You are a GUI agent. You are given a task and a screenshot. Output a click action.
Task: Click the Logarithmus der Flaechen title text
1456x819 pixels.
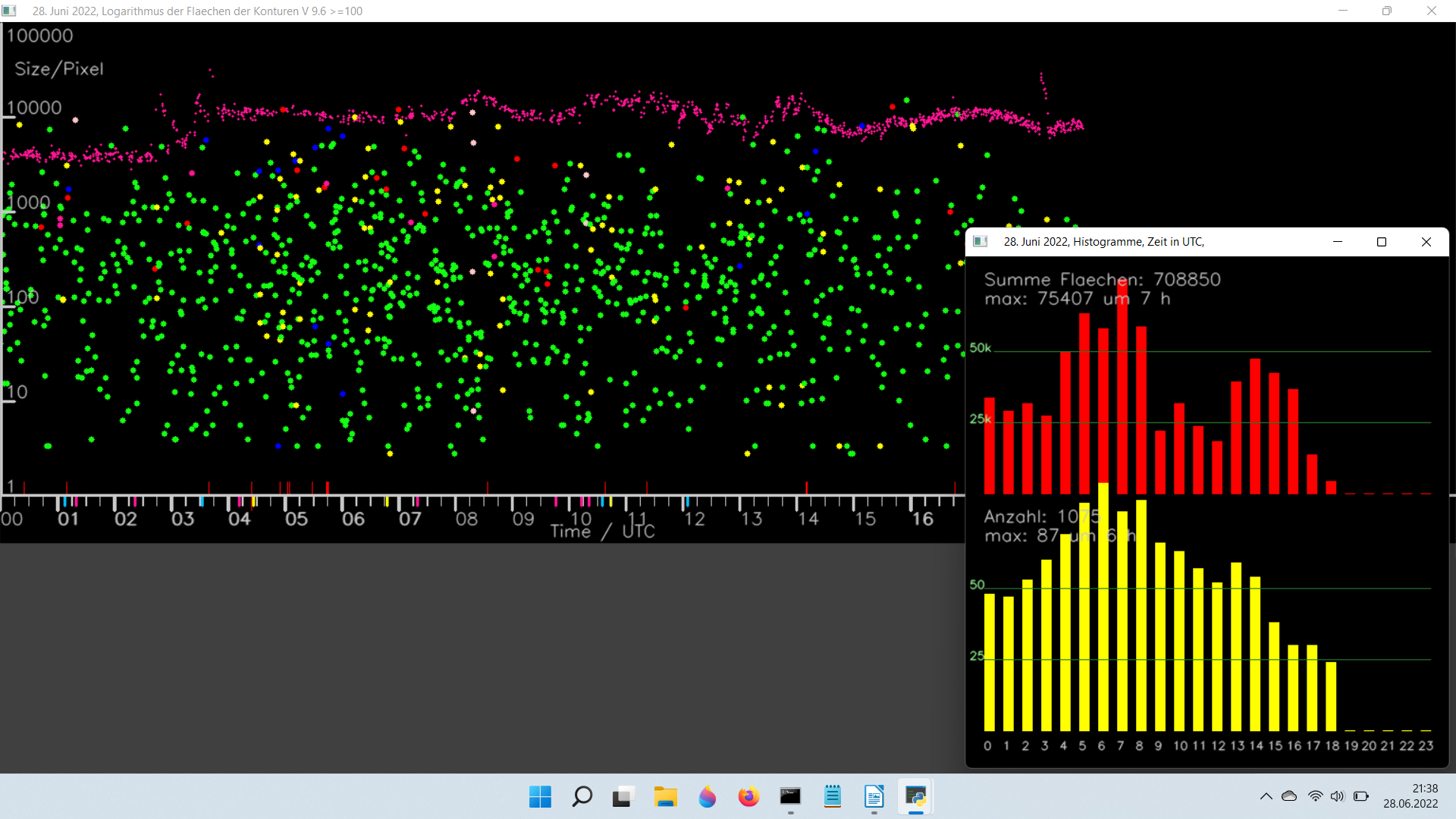(197, 11)
